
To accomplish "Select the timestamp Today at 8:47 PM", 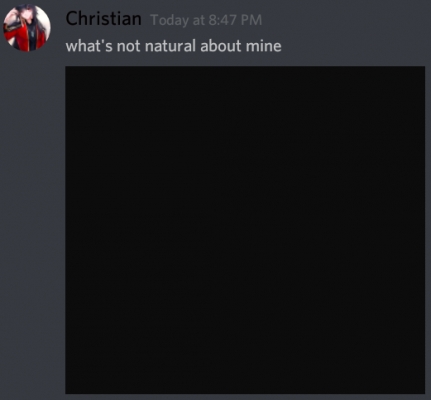I will click(x=206, y=20).
